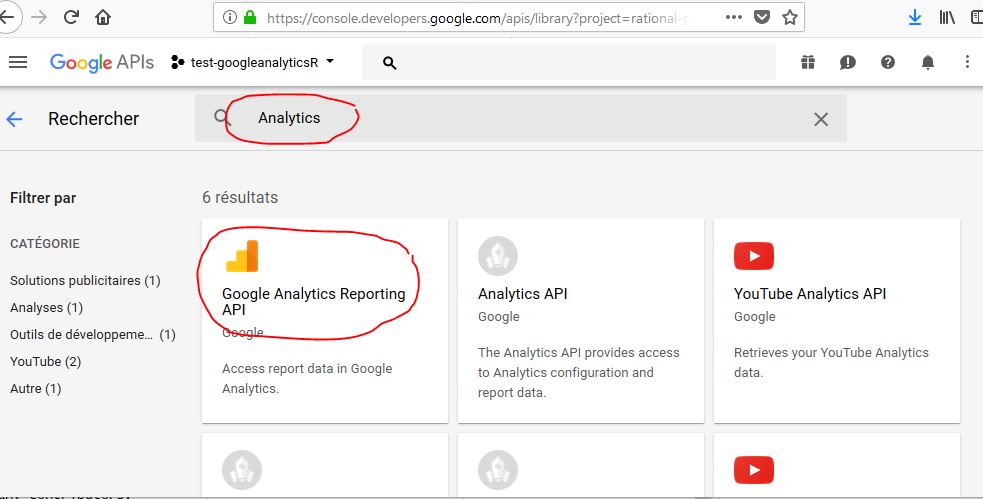The height and width of the screenshot is (499, 983).
Task: Open the console vertical three-dot settings menu
Action: (x=967, y=62)
